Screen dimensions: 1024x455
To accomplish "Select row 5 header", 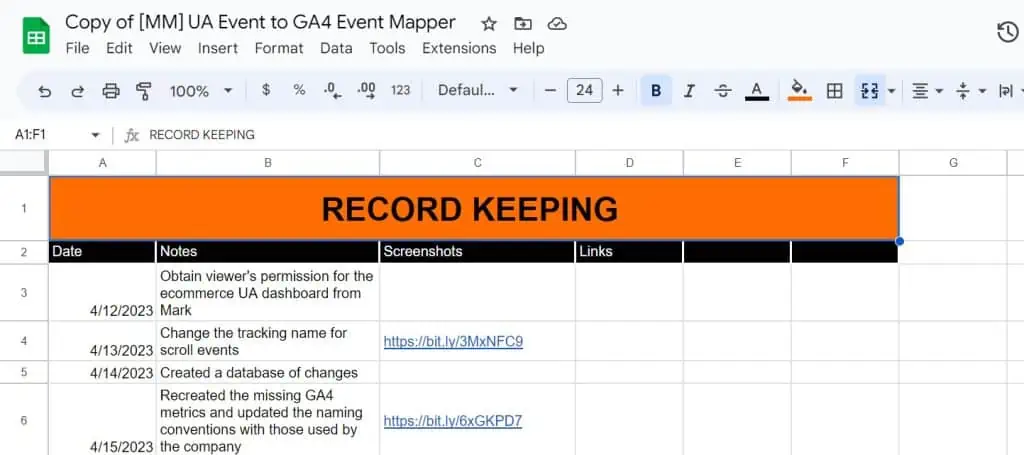I will pyautogui.click(x=24, y=373).
